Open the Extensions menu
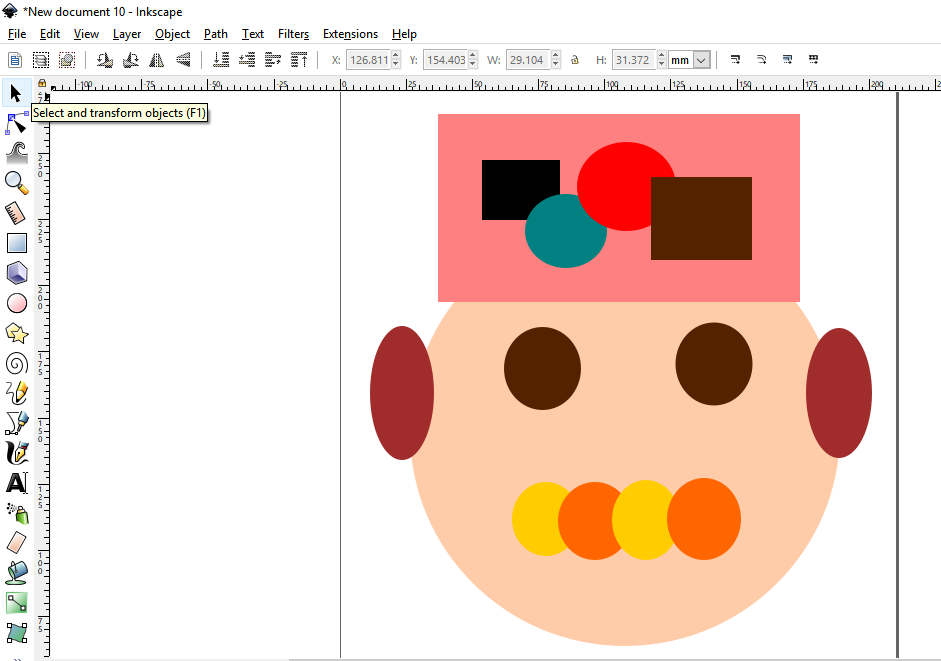Screen dimensions: 941x661 click(x=350, y=34)
